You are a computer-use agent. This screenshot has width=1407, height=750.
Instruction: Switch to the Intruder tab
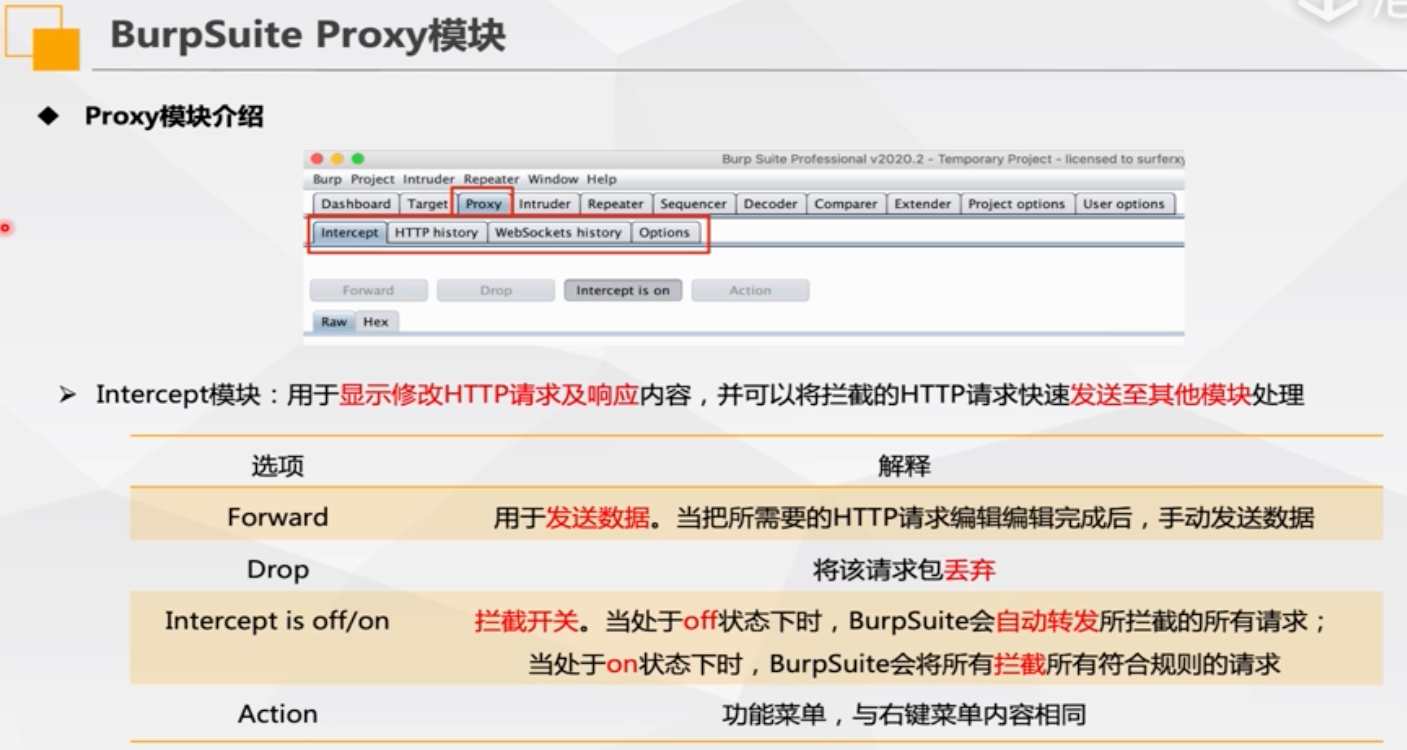coord(545,204)
